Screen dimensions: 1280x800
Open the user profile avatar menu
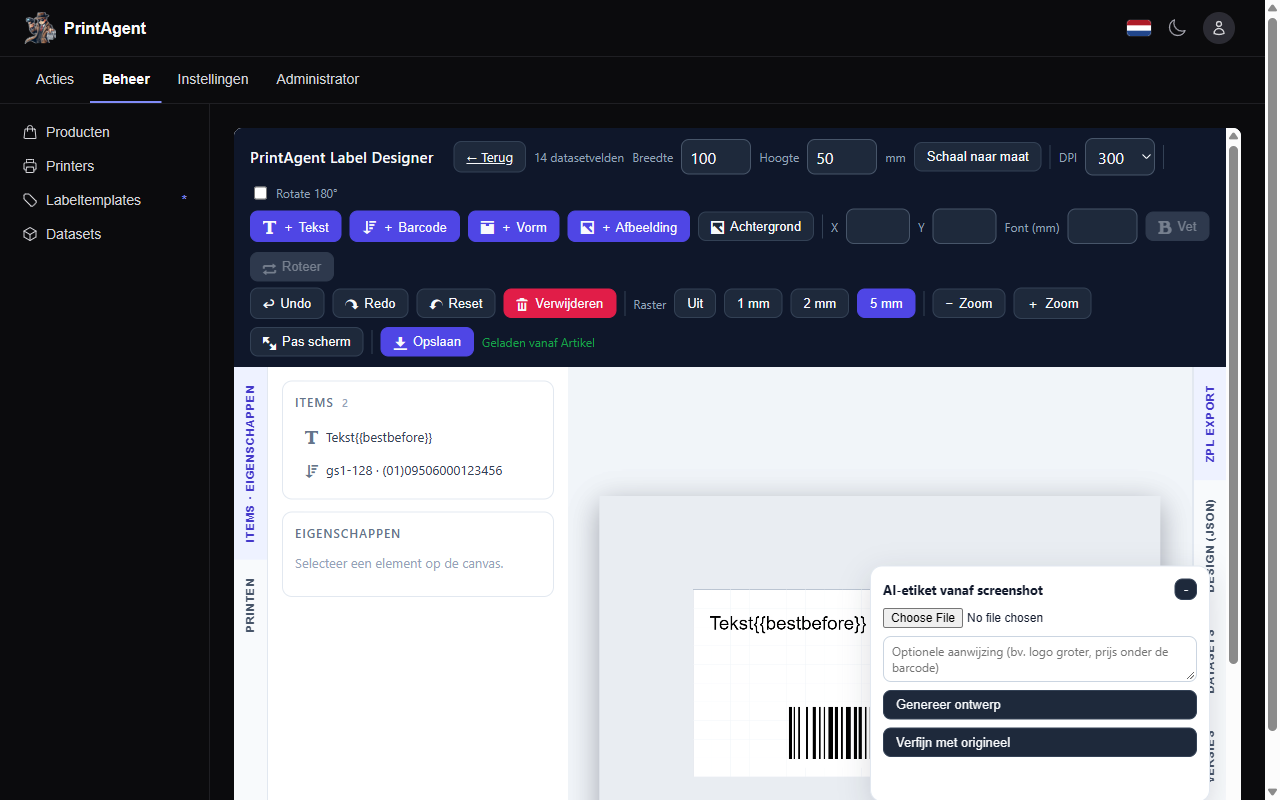(x=1219, y=28)
